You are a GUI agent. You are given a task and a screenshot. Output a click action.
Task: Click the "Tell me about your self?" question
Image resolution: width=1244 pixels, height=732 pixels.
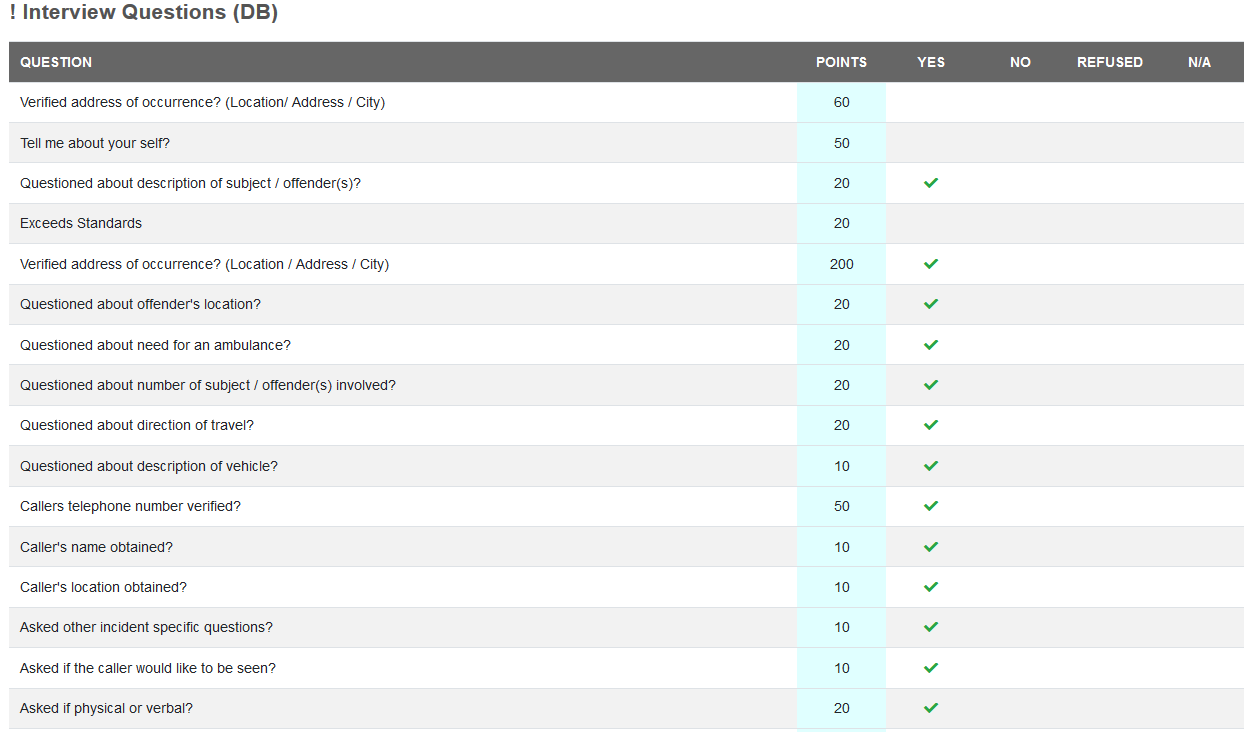(x=95, y=143)
